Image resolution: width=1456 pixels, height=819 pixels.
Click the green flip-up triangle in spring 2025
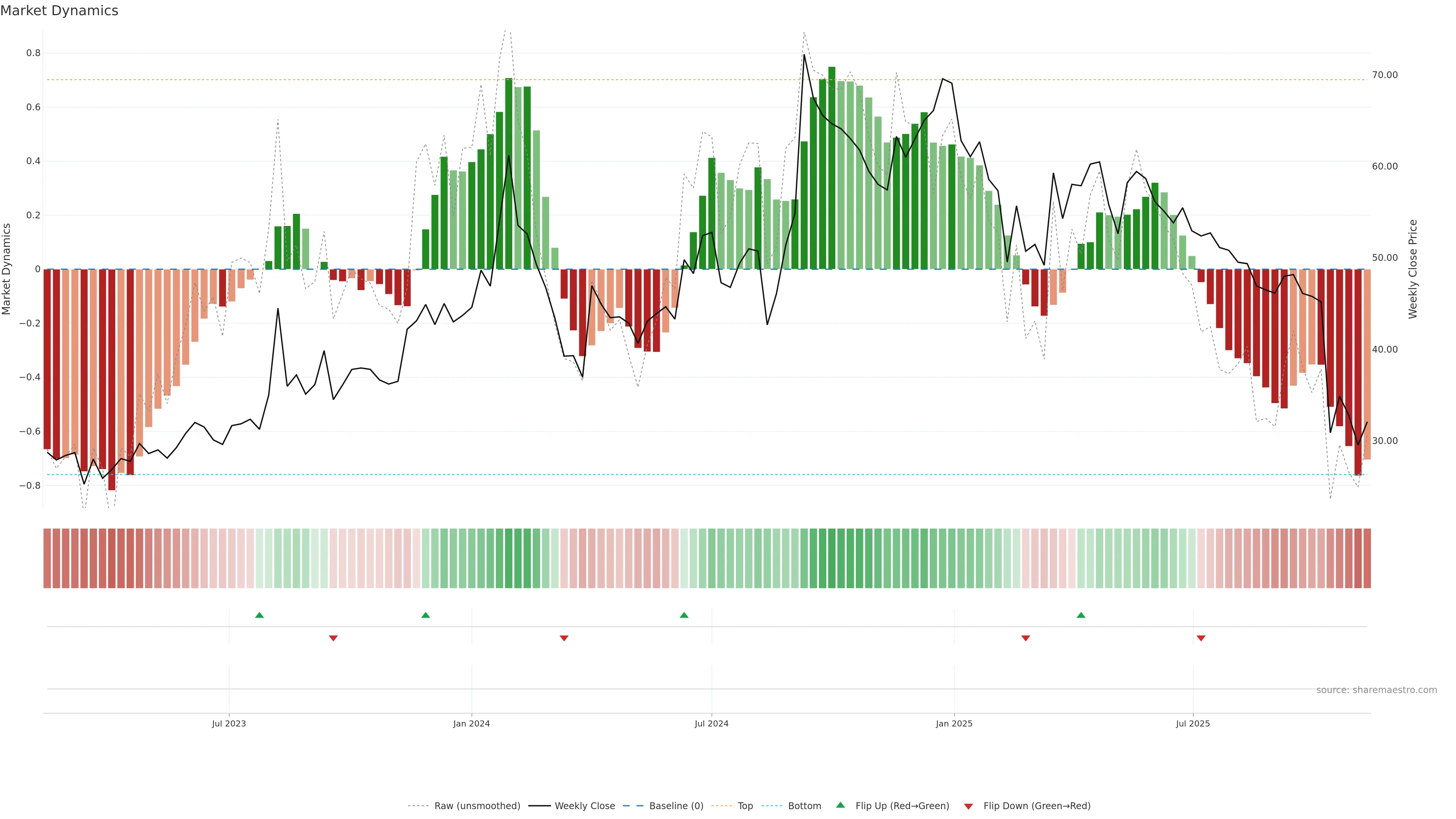click(1081, 615)
